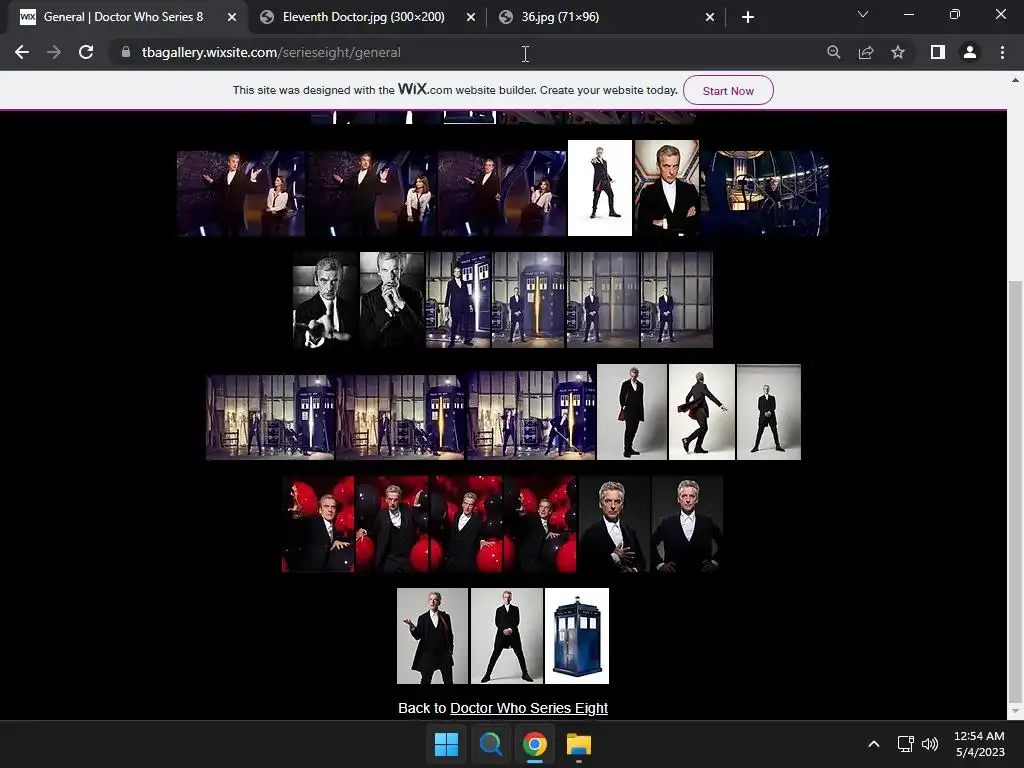Click the Wix Start Now button
This screenshot has width=1024, height=768.
pyautogui.click(x=728, y=91)
